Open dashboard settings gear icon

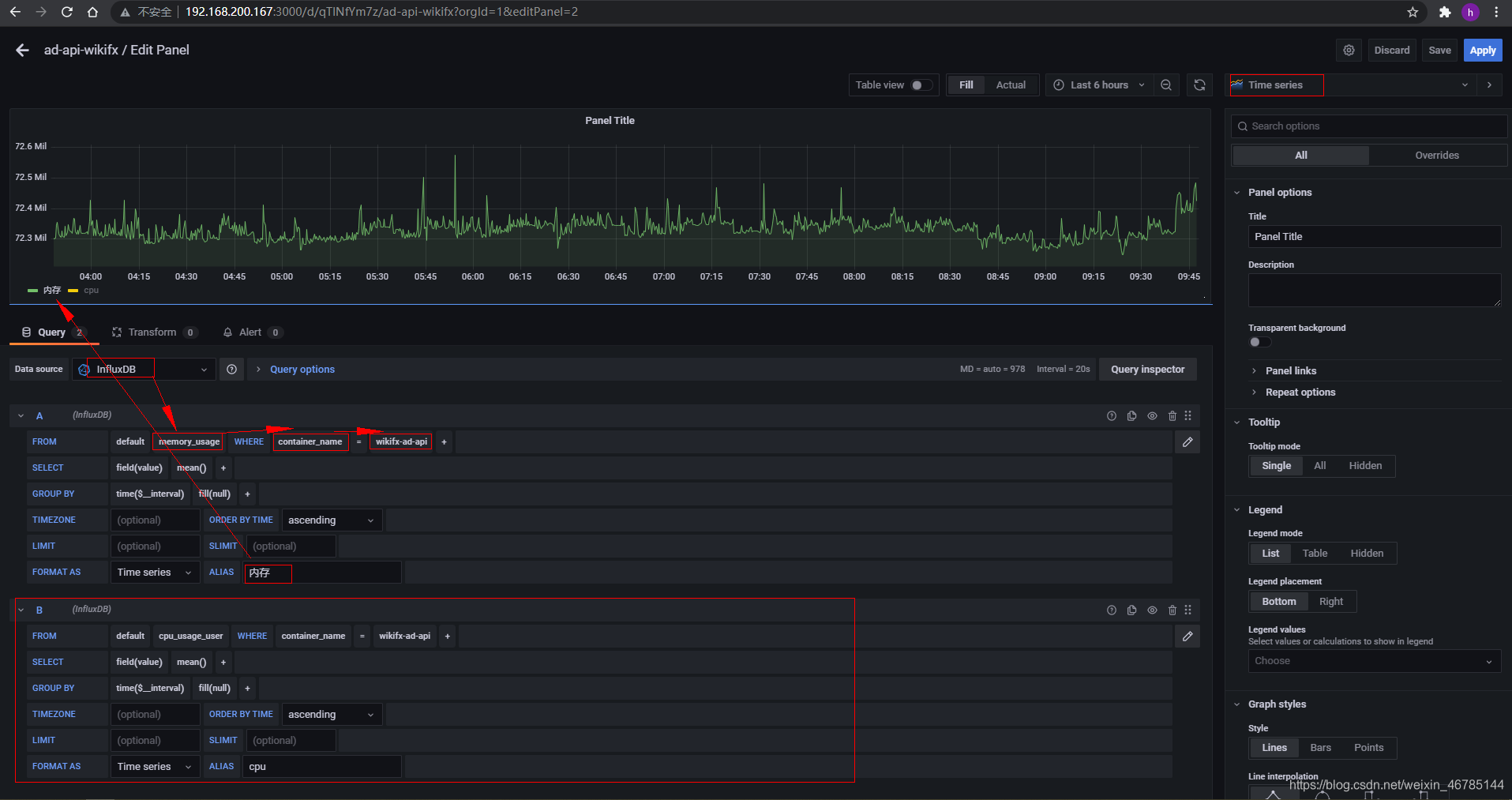tap(1349, 51)
